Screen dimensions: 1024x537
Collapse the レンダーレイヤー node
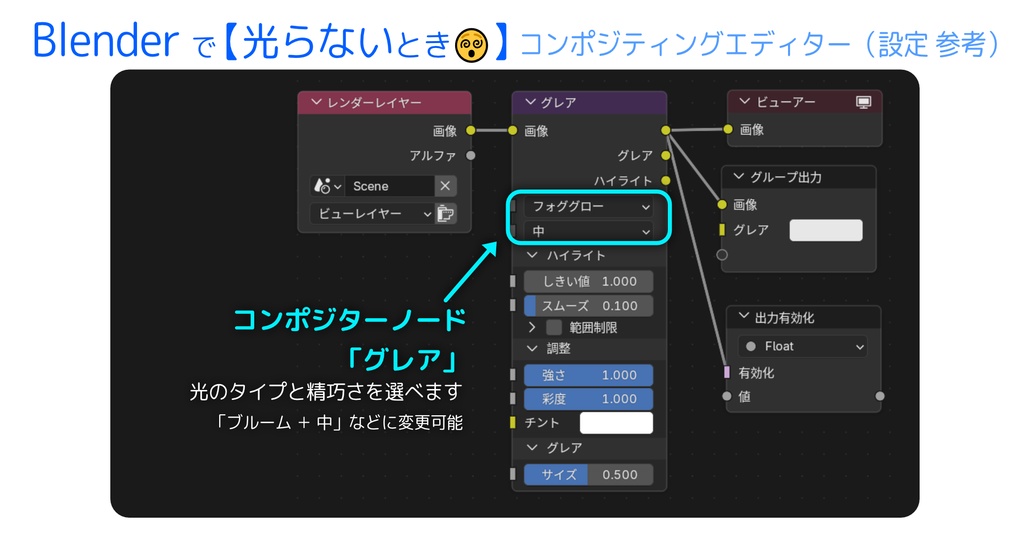(x=317, y=103)
